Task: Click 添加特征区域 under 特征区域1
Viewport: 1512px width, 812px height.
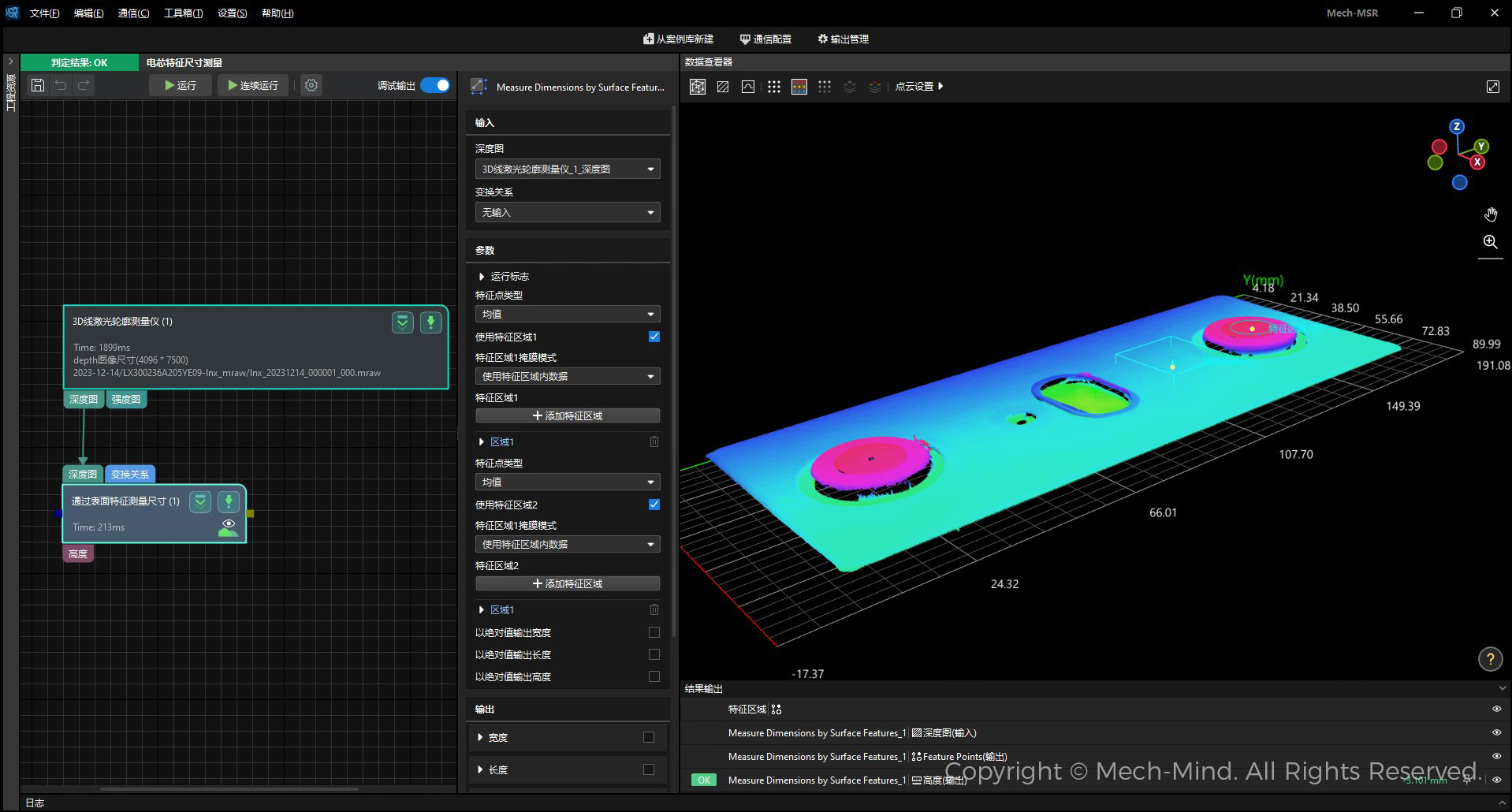Action: tap(568, 415)
